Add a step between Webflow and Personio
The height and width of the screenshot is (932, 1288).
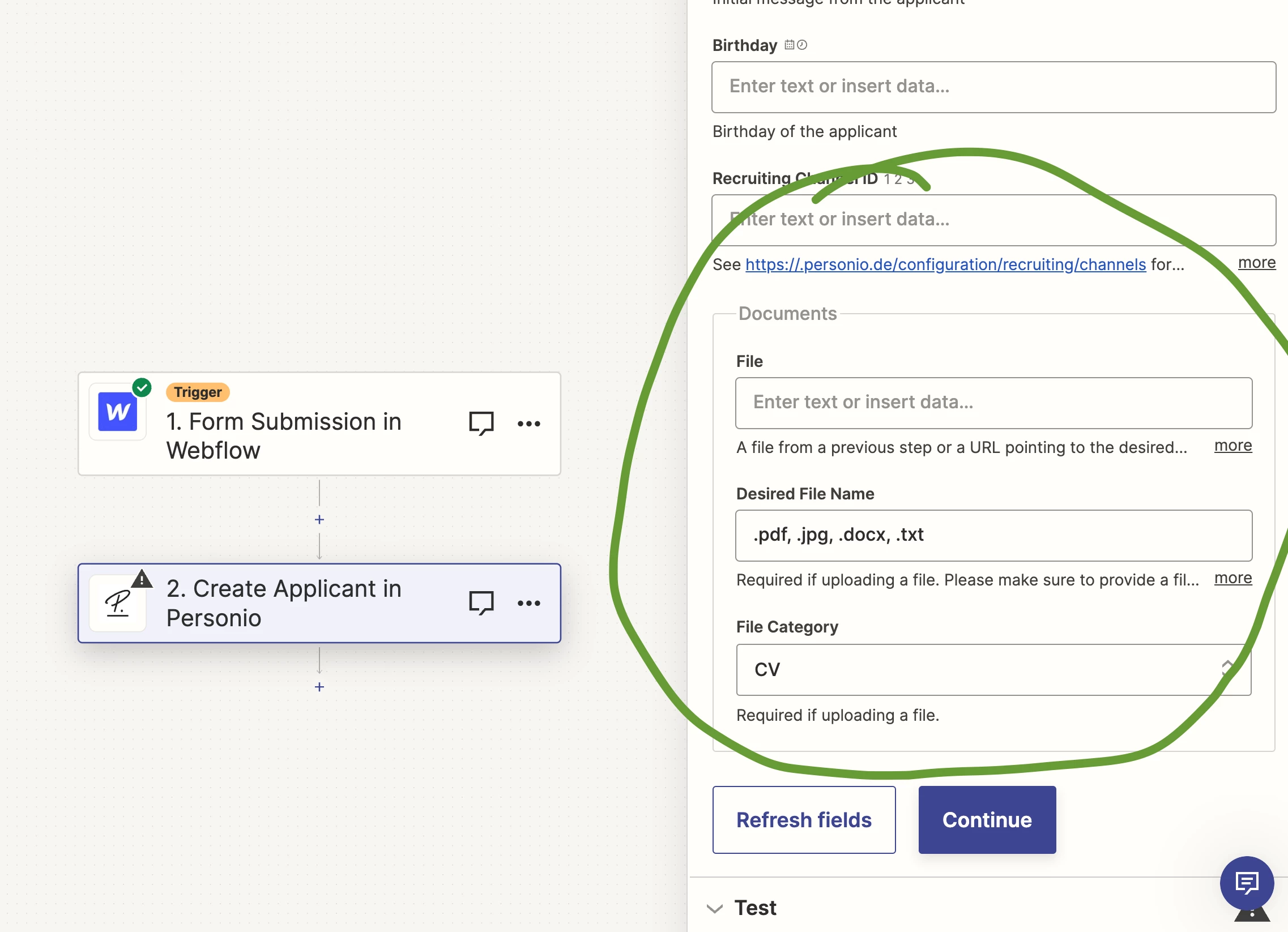(x=319, y=519)
